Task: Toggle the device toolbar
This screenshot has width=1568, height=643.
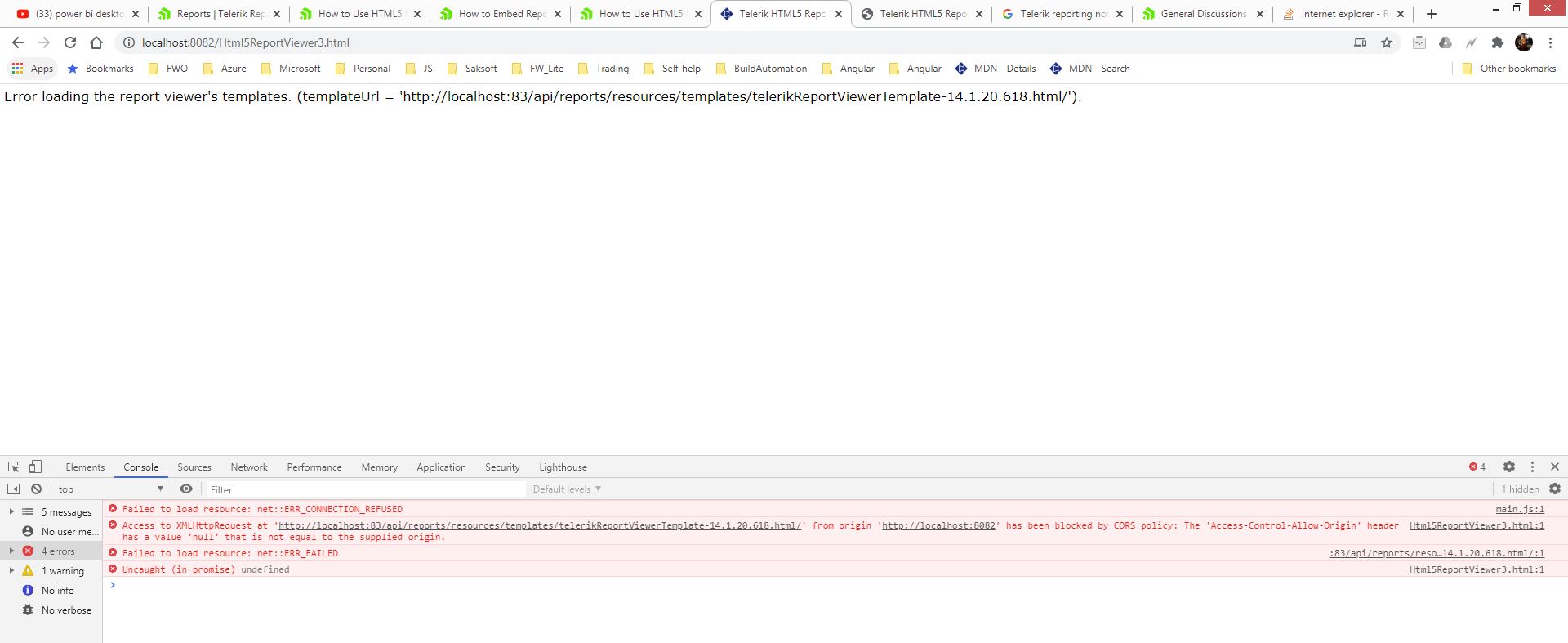Action: (35, 467)
